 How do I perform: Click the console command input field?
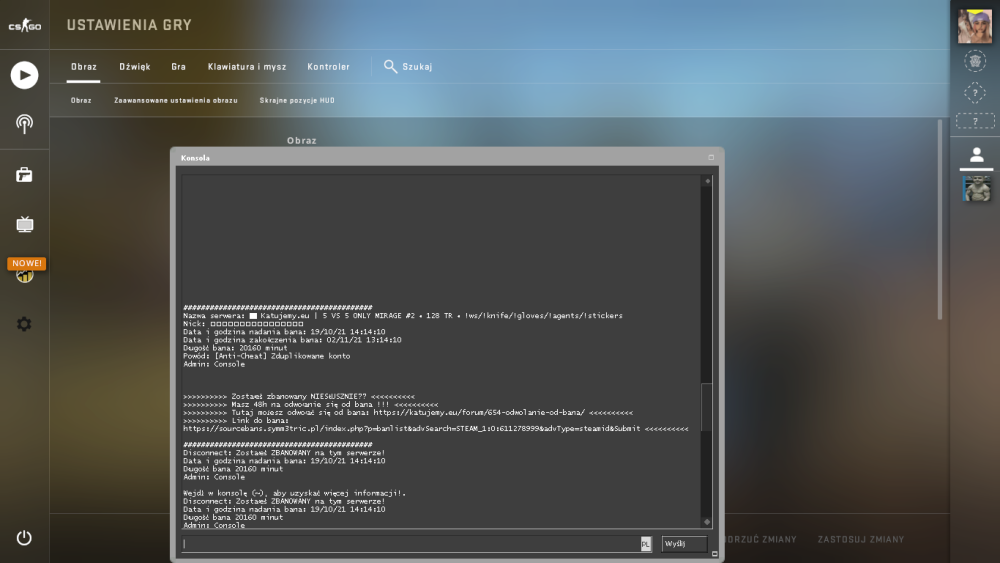click(411, 544)
